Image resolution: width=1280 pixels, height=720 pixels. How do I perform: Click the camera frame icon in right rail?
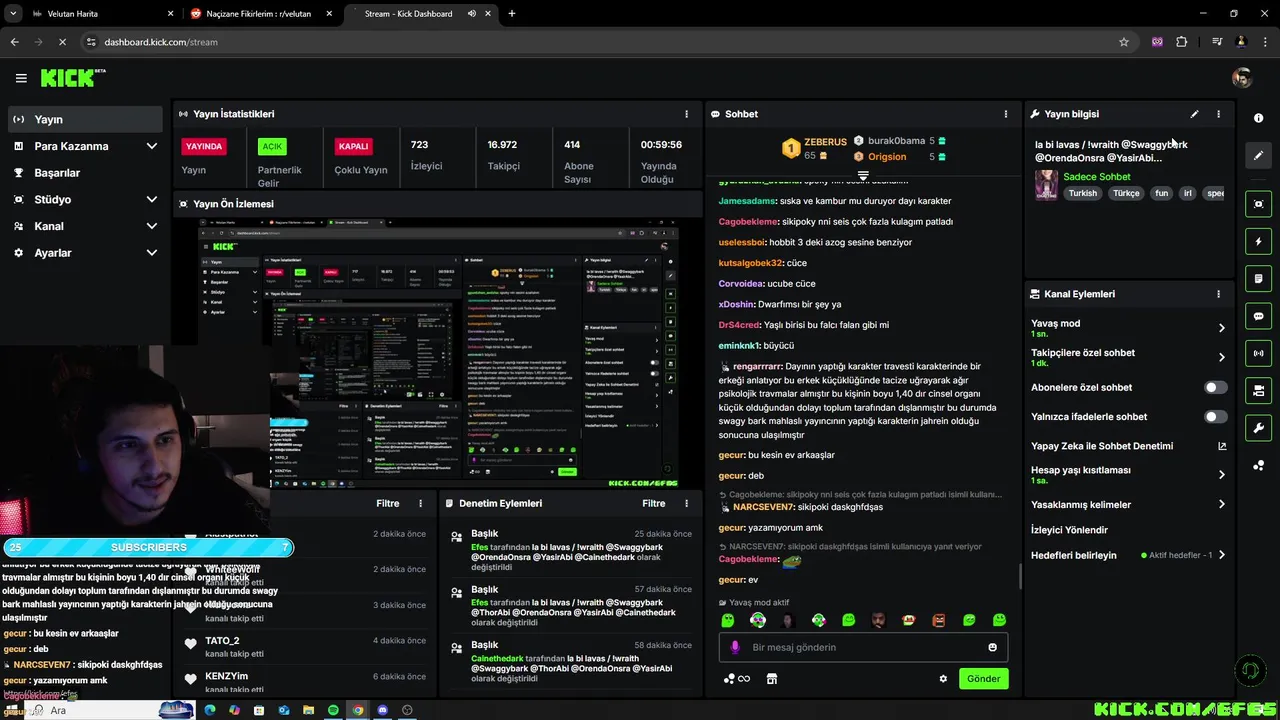(1258, 204)
